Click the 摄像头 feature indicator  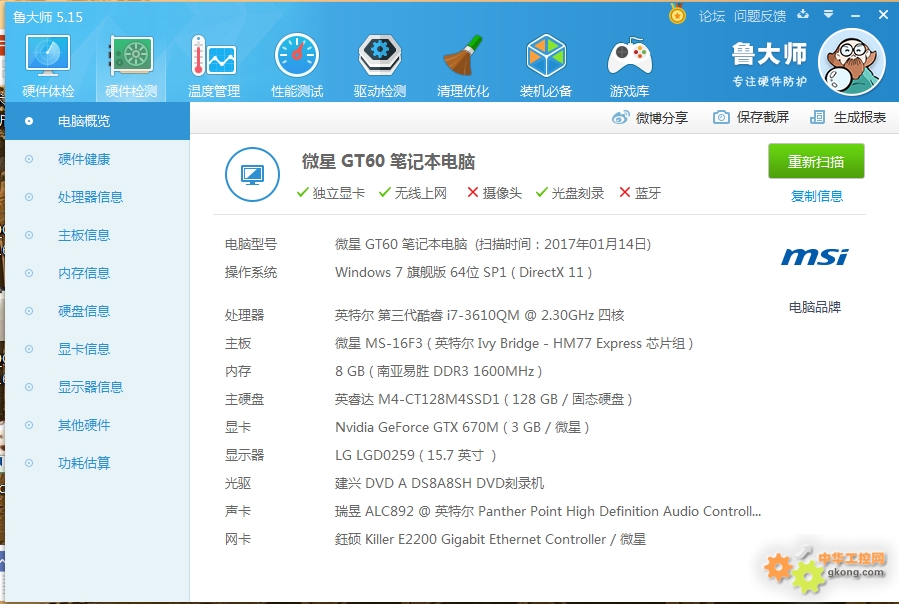click(494, 193)
